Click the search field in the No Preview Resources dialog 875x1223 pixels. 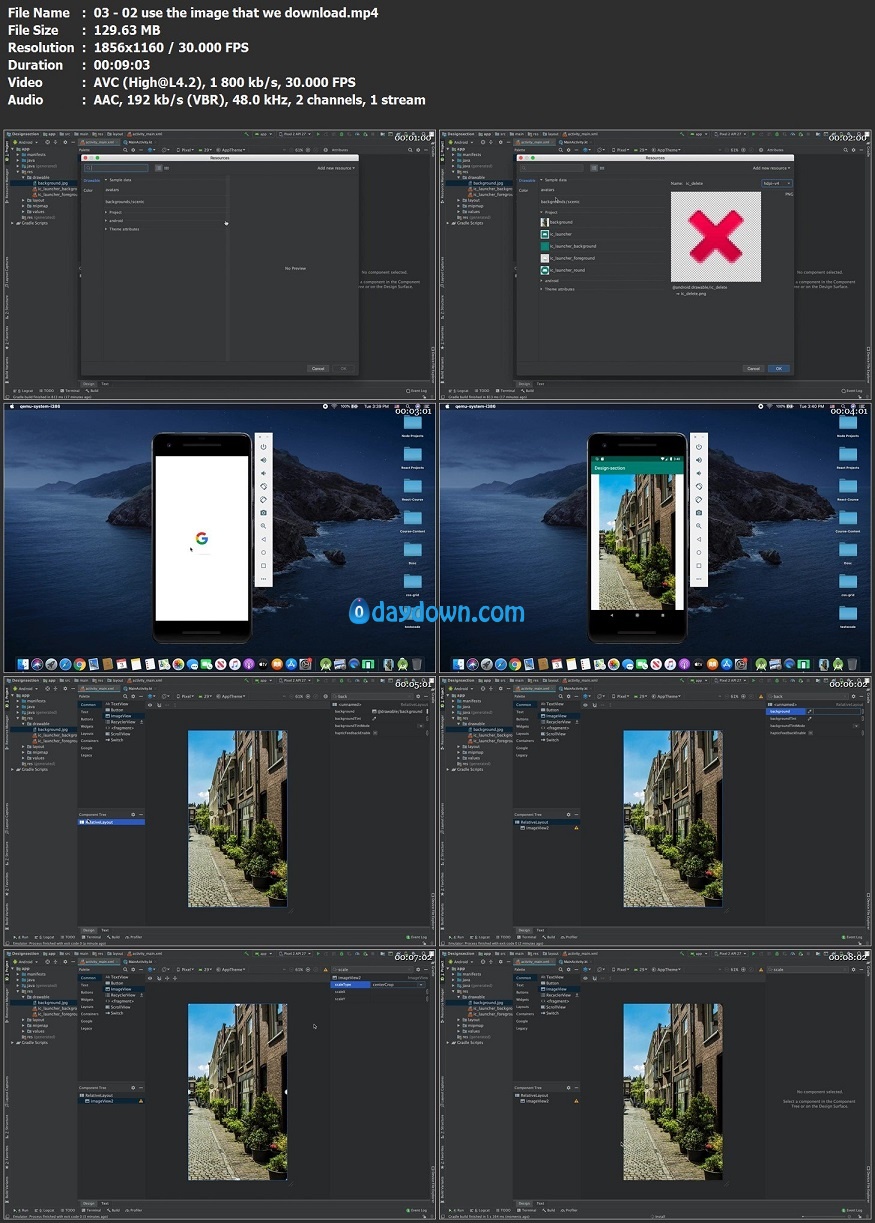pos(118,168)
